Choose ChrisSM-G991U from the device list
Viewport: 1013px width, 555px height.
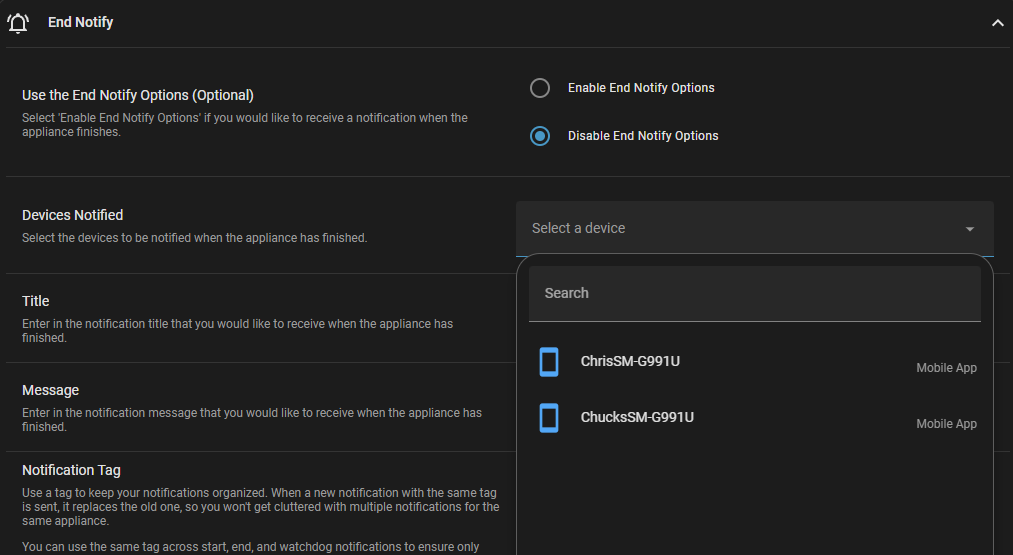click(630, 361)
